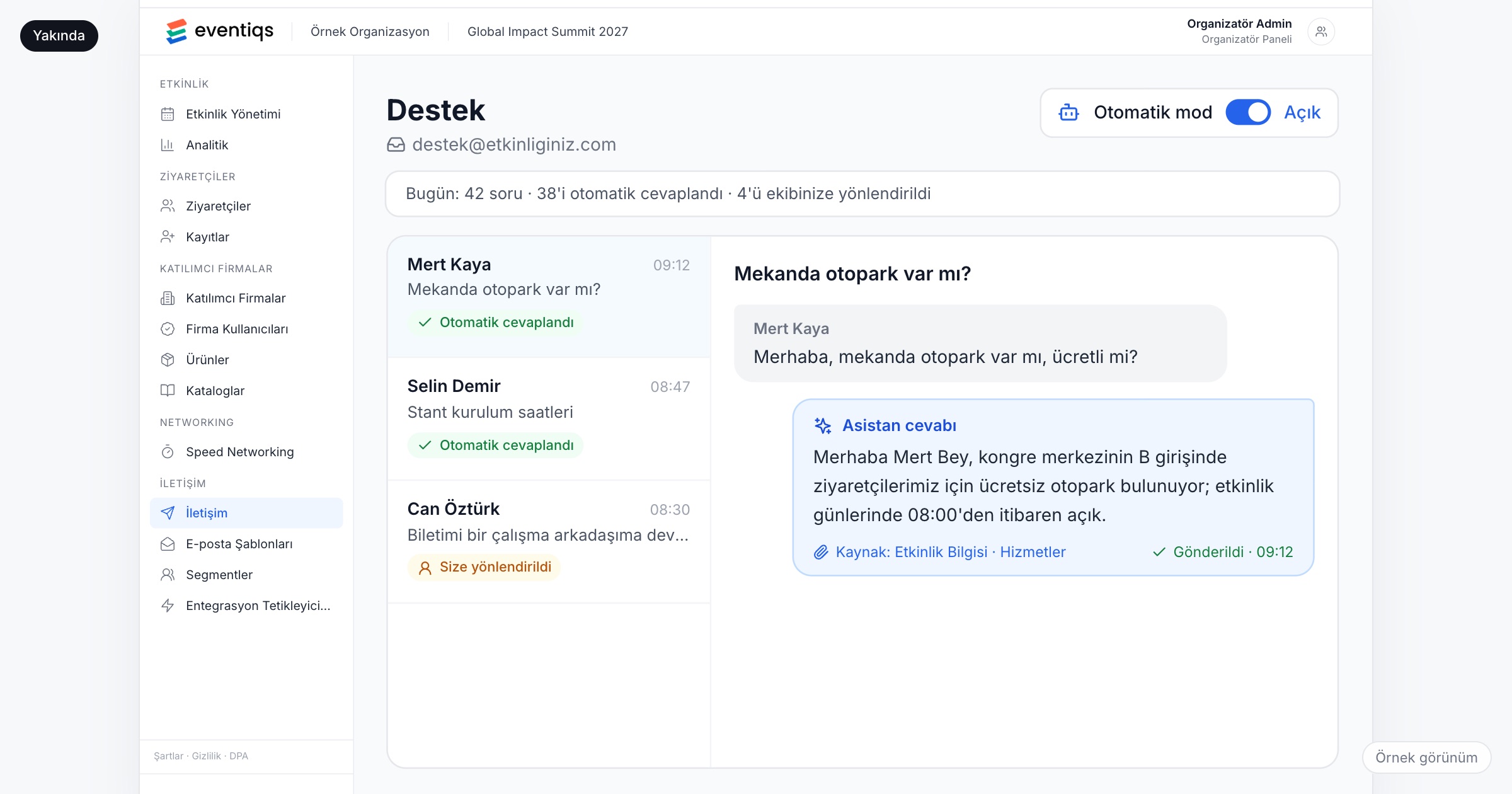Open Mert Kaya's conversation

(549, 297)
